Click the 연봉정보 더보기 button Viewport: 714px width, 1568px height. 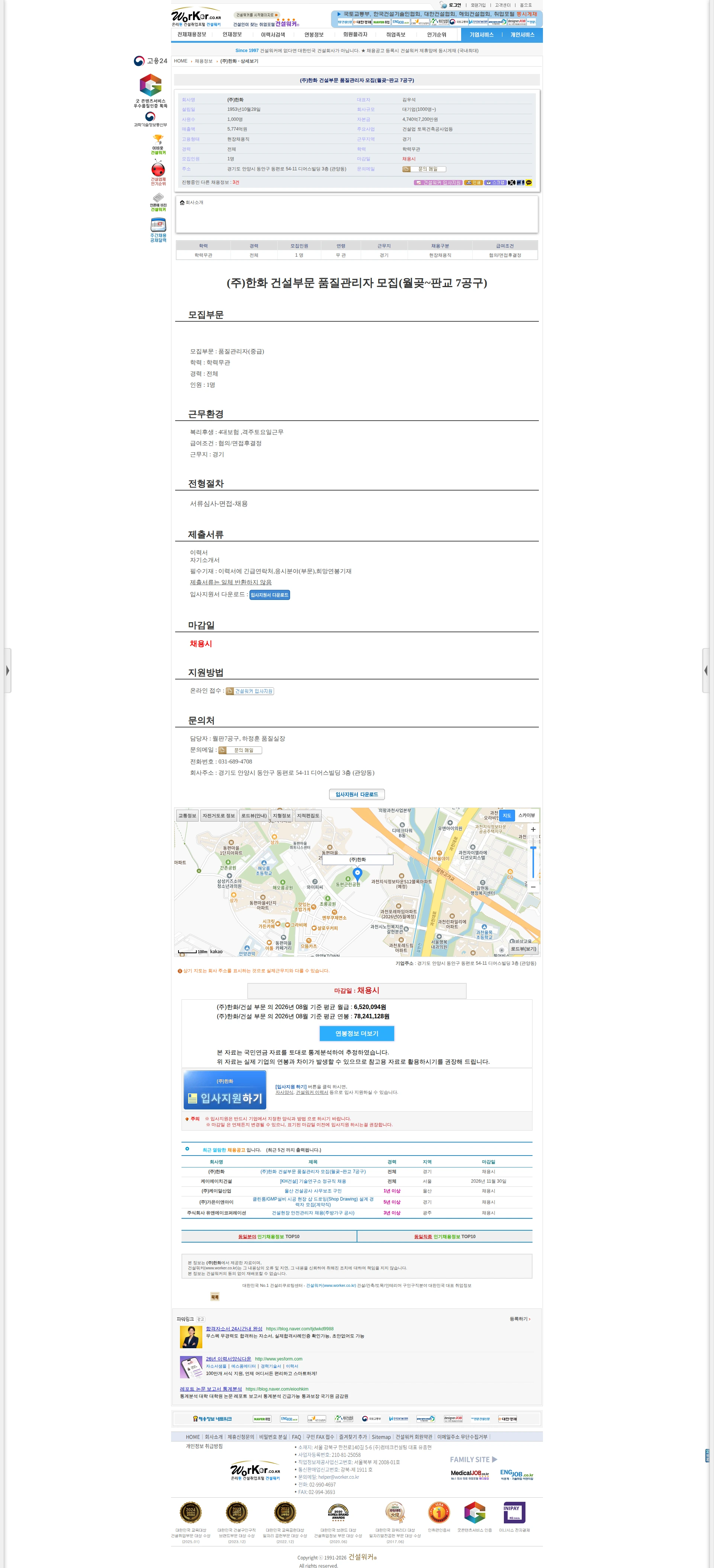point(357,1034)
